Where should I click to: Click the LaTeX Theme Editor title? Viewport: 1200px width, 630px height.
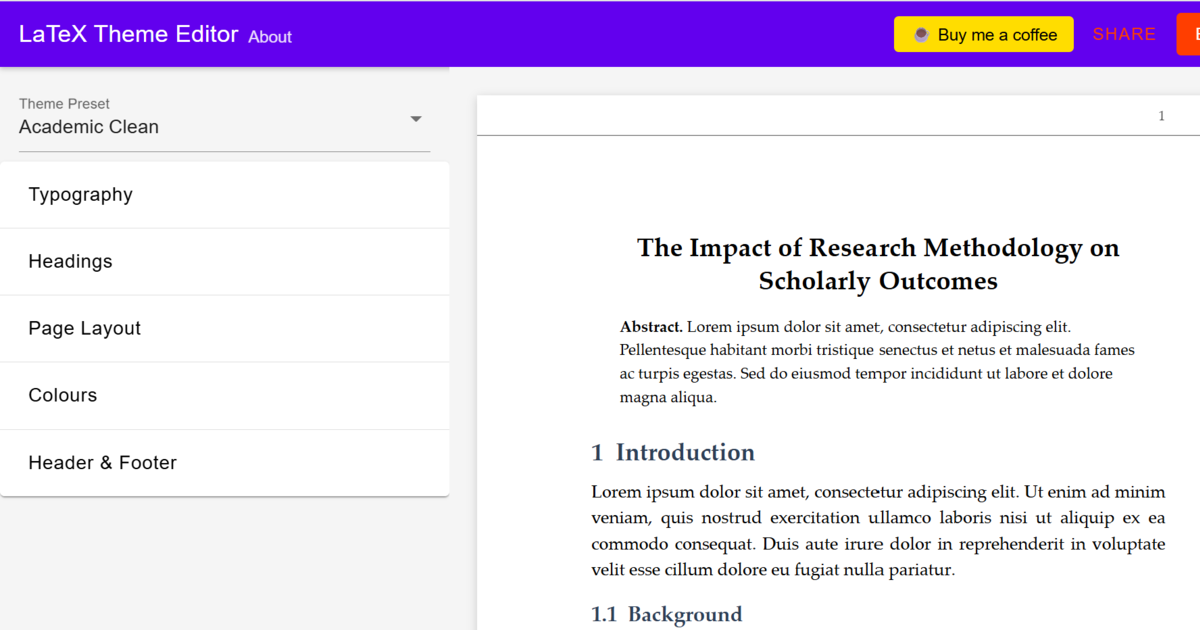pos(129,34)
